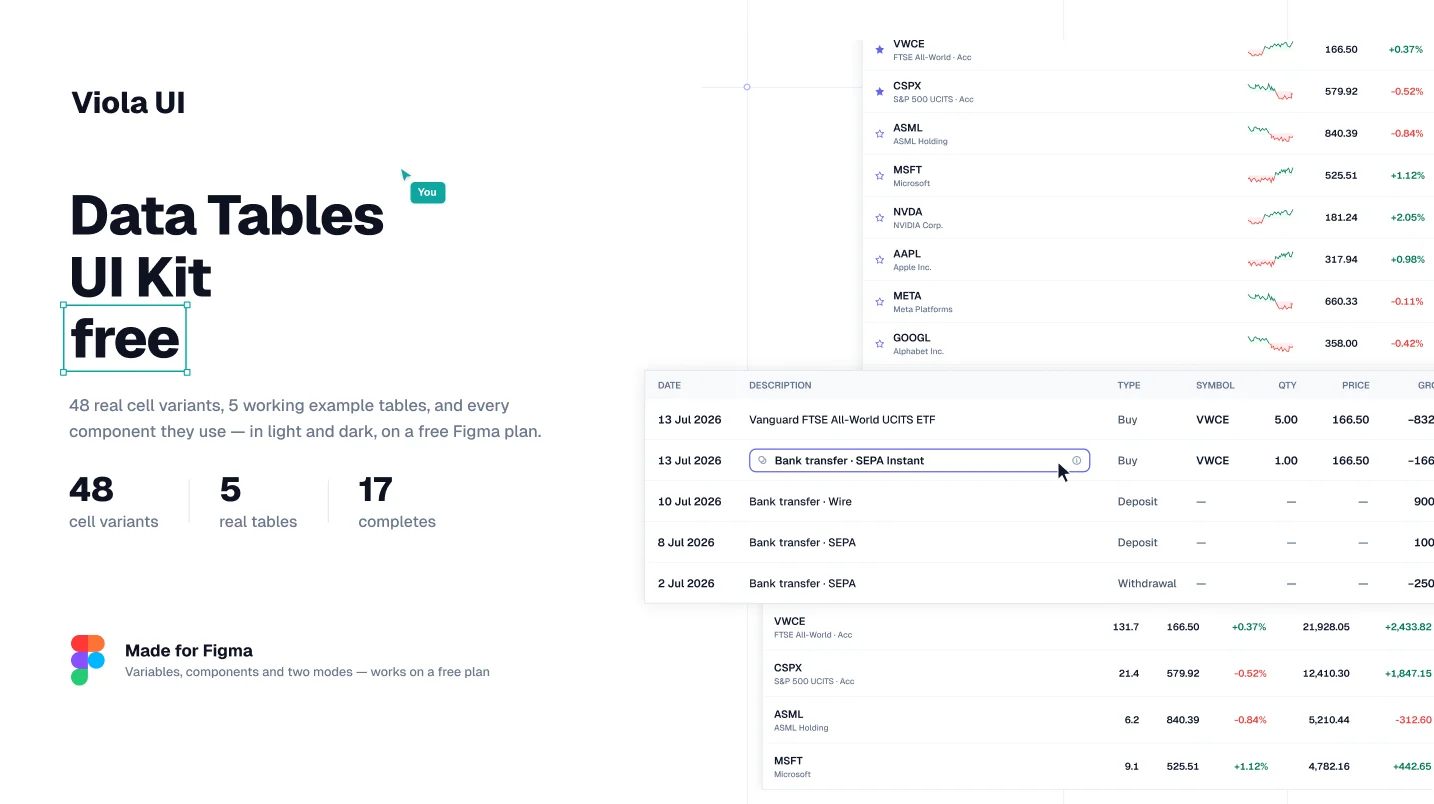Click the Made for Figma heading
This screenshot has width=1434, height=804.
point(189,650)
